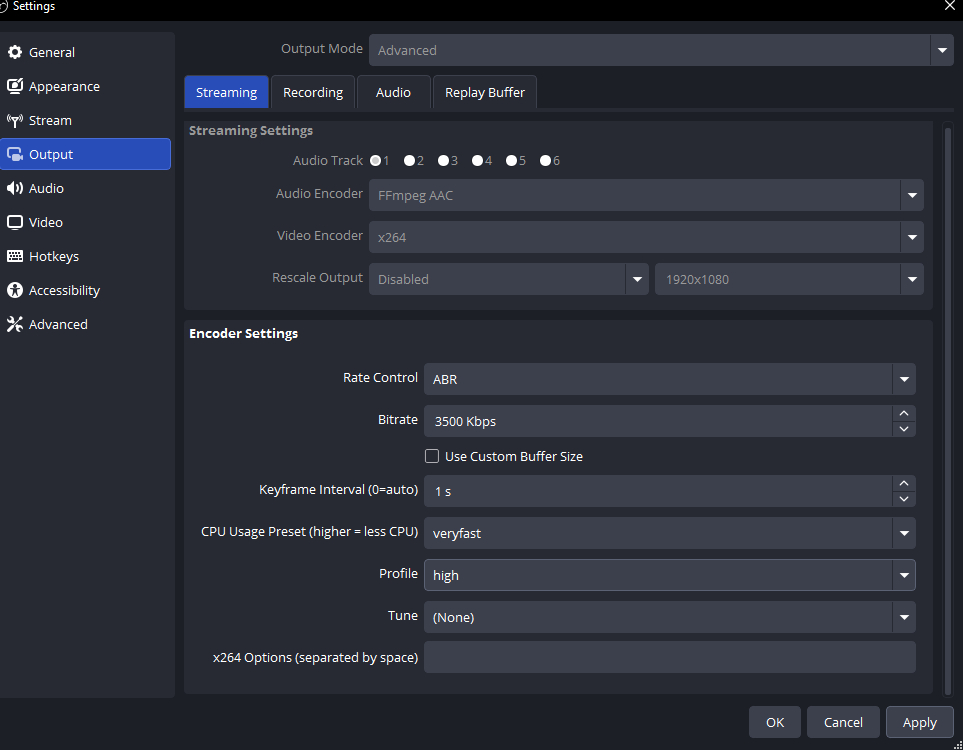Image resolution: width=963 pixels, height=750 pixels.
Task: Open Accessibility settings icon
Action: click(15, 290)
